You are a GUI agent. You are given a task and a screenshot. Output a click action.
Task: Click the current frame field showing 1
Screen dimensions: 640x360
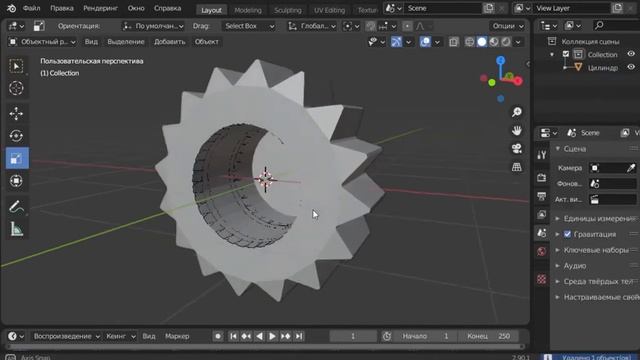(x=353, y=336)
